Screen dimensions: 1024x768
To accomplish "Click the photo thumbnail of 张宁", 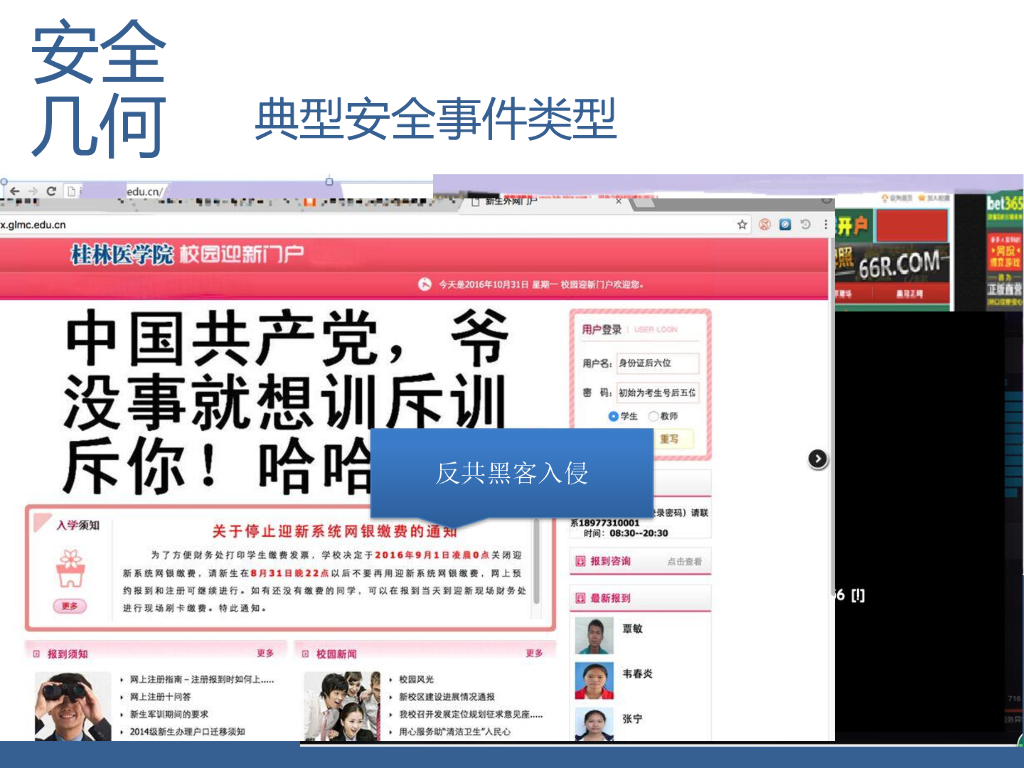I will [594, 724].
